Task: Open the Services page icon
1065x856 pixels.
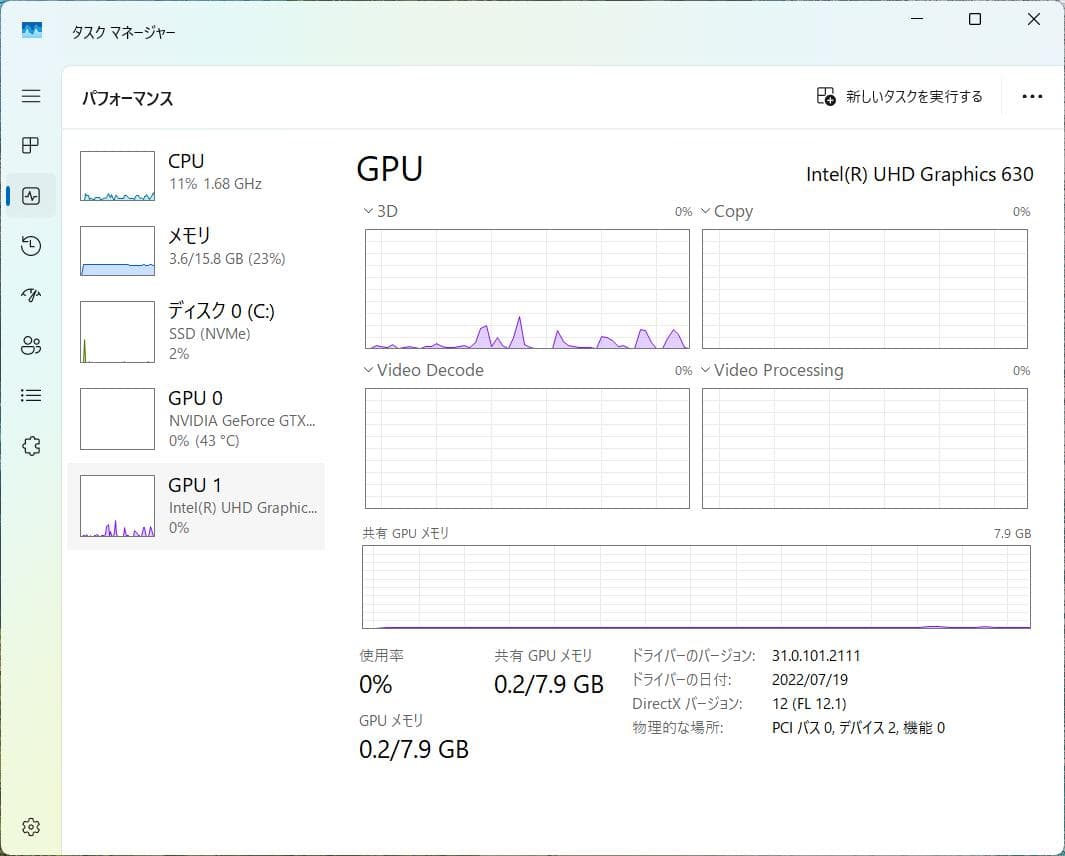Action: click(x=31, y=446)
